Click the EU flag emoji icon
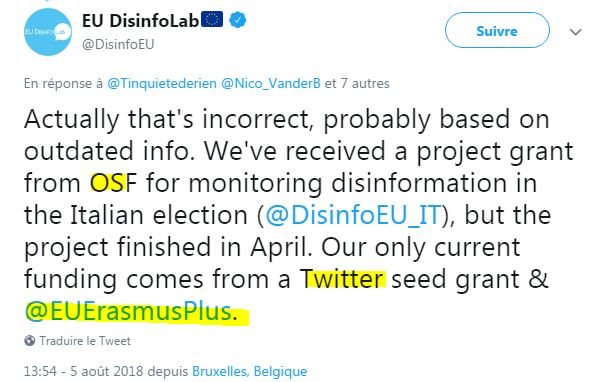Screen dimensions: 594x382 212,19
